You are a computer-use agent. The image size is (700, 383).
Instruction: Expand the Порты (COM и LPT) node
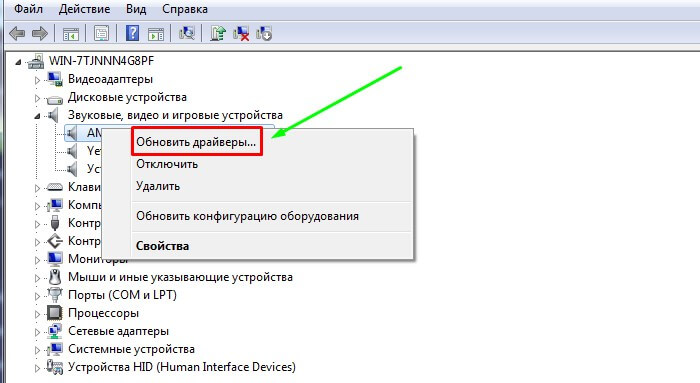tap(38, 296)
